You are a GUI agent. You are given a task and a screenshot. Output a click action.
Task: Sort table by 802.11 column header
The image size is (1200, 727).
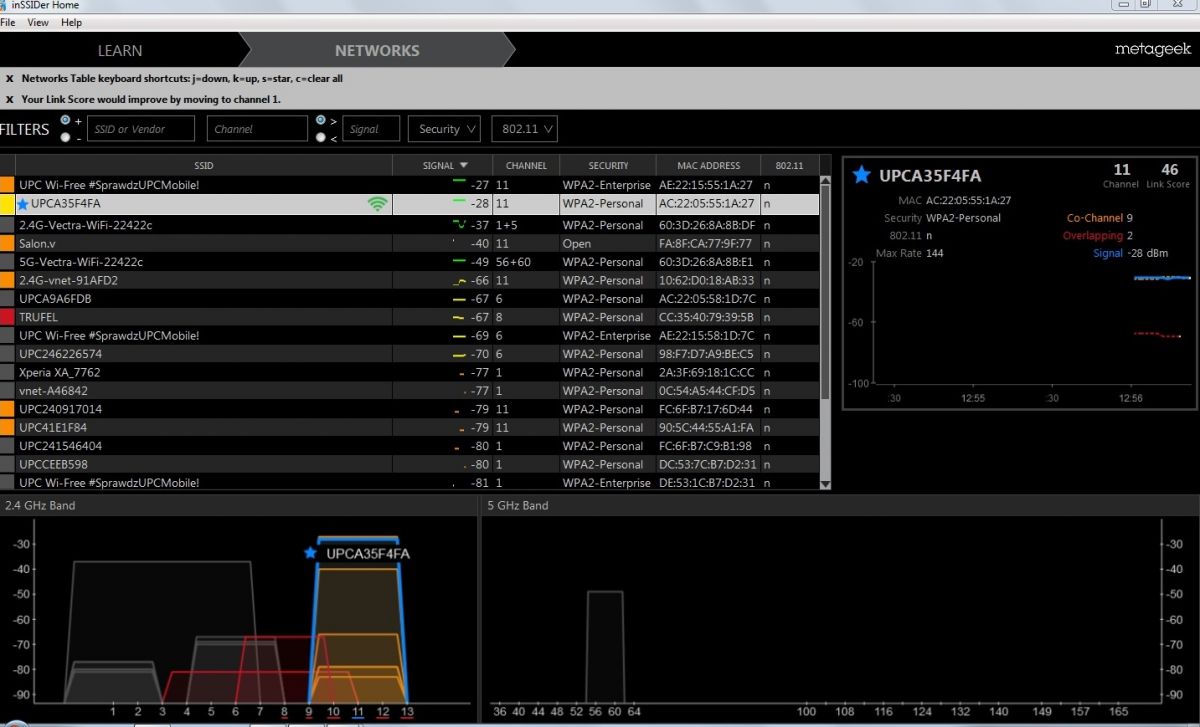[x=789, y=165]
